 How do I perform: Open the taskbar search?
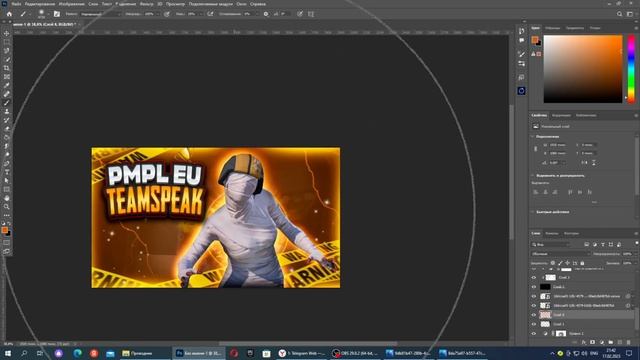tap(24, 353)
